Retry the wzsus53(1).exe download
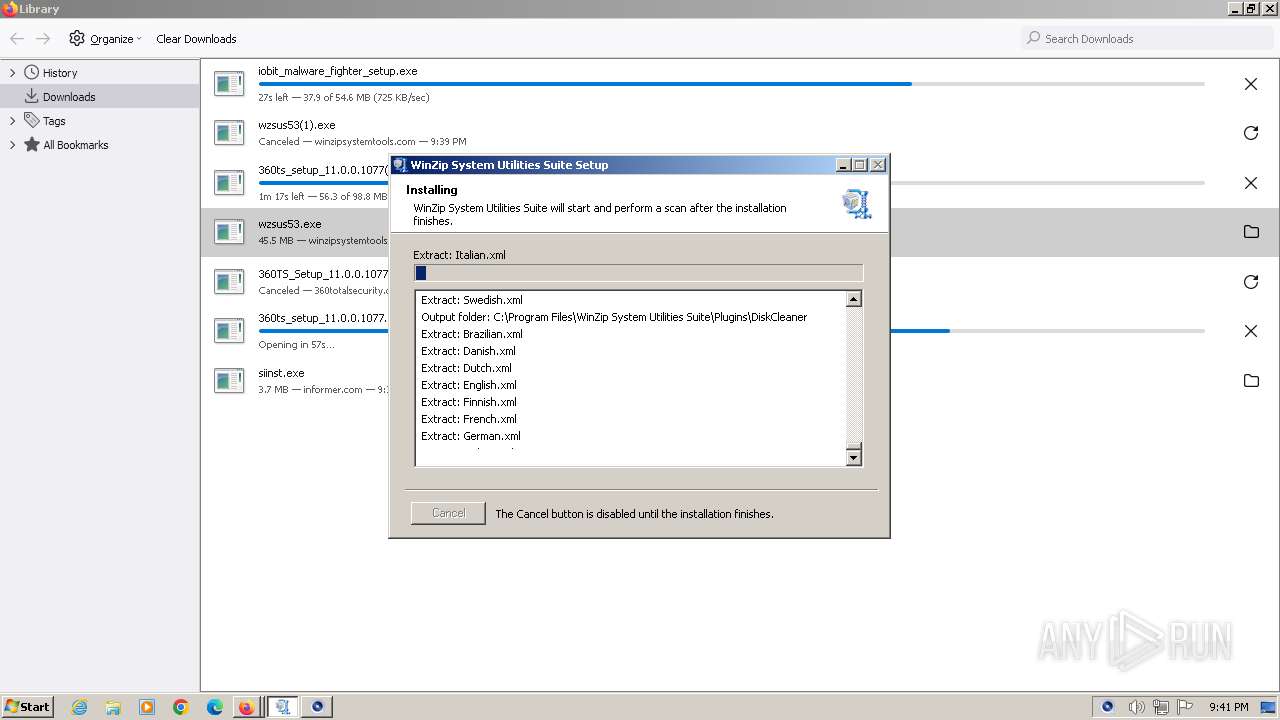The width and height of the screenshot is (1280, 720). pyautogui.click(x=1250, y=133)
